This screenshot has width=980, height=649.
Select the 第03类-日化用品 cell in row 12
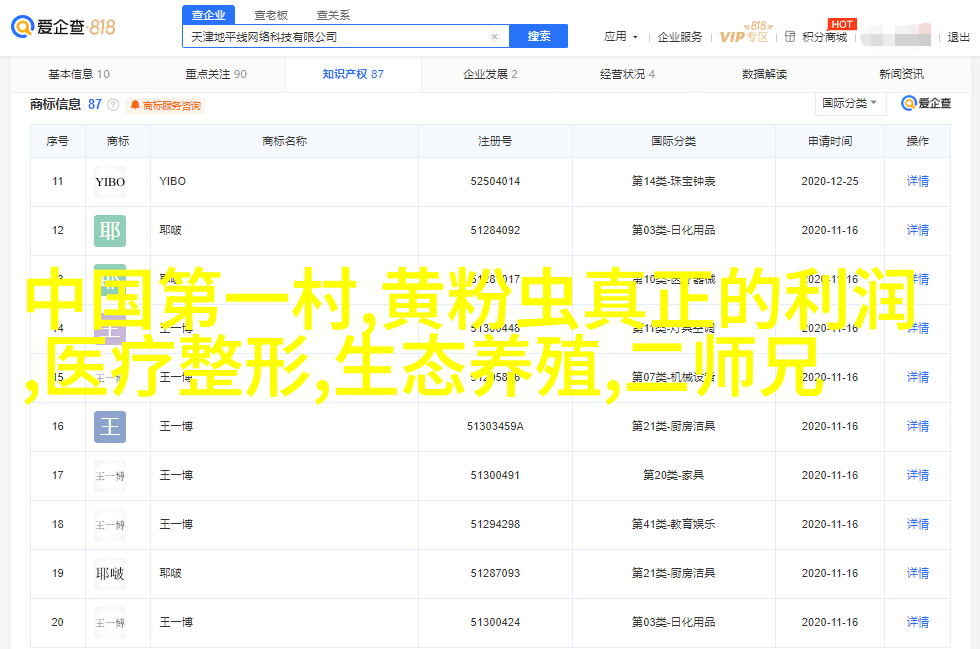pyautogui.click(x=673, y=230)
